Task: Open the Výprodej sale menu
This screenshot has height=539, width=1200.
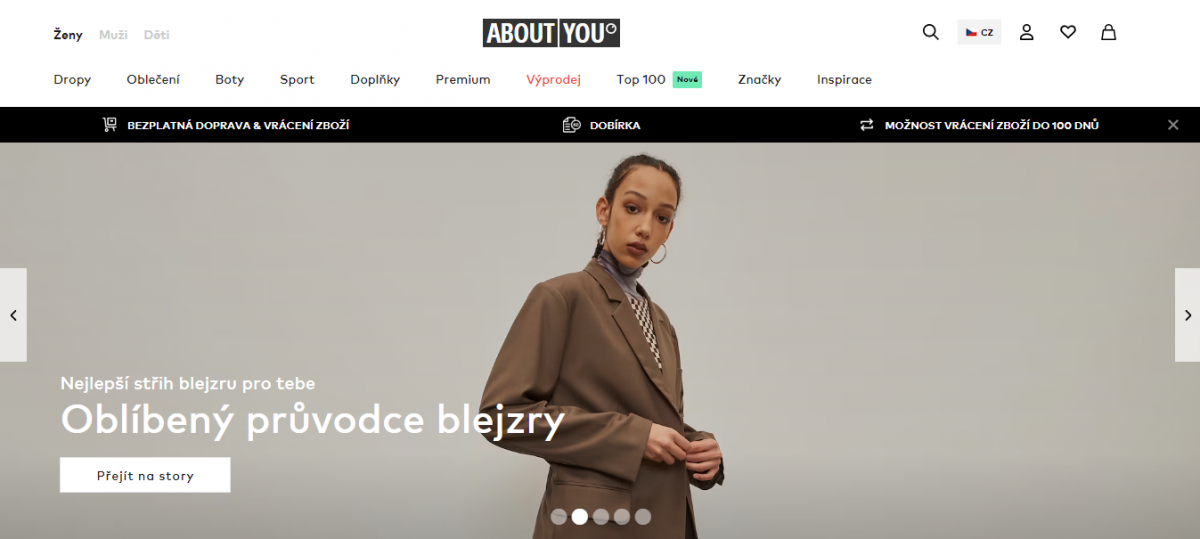Action: pos(553,79)
